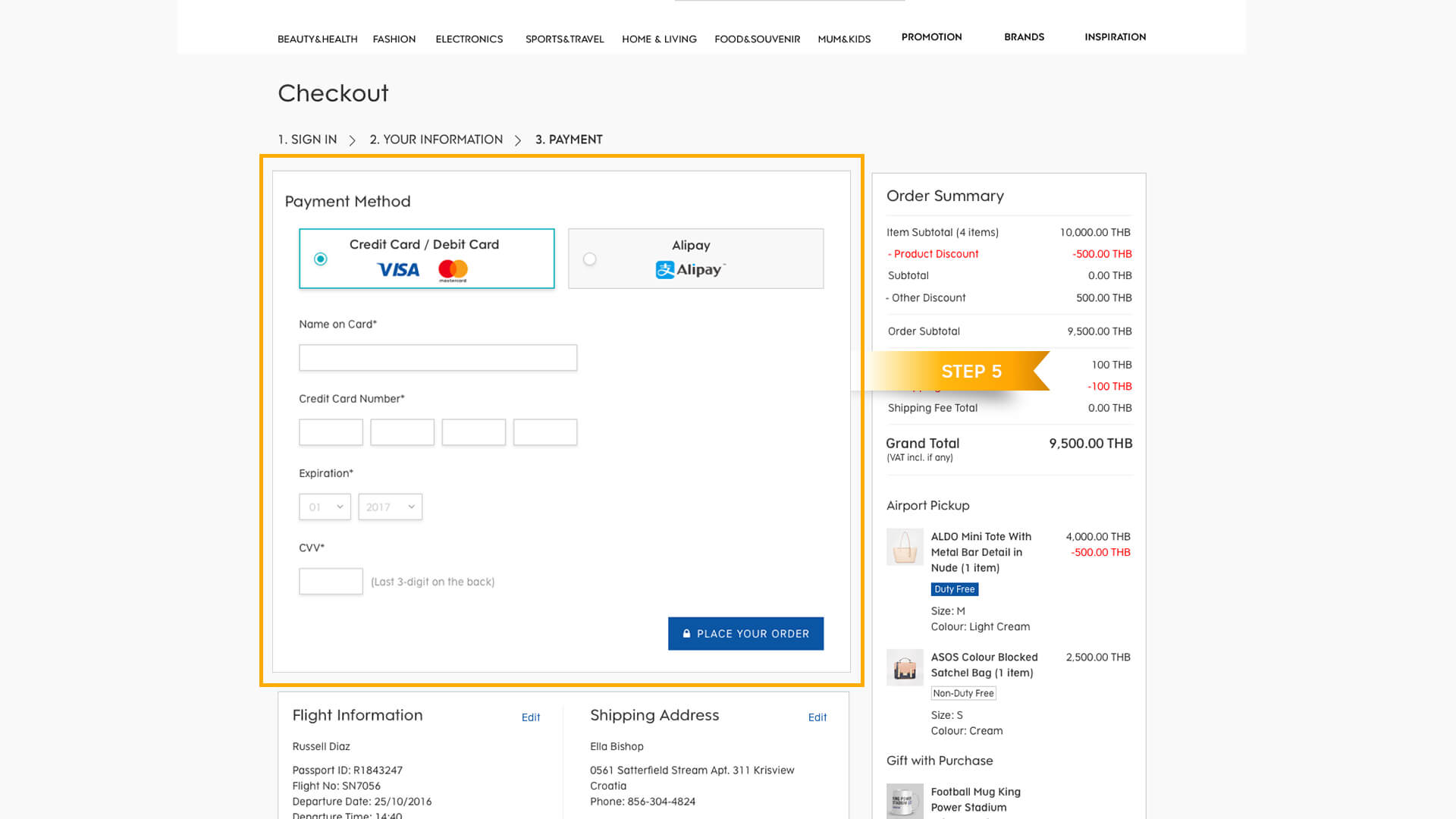Click the ASOS Satchel Bag product thumbnail
The height and width of the screenshot is (819, 1456).
pyautogui.click(x=905, y=667)
